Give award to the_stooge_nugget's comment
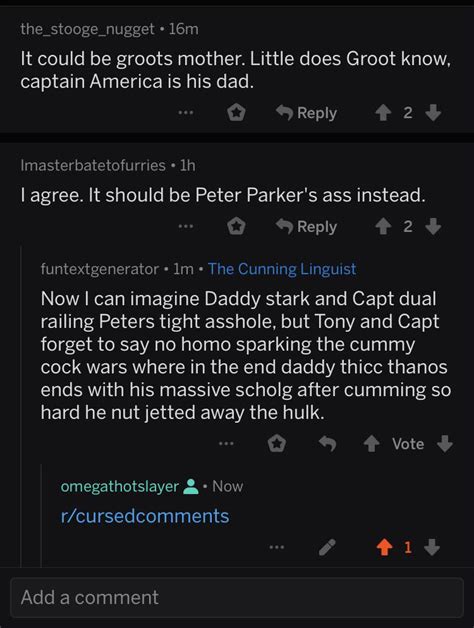The width and height of the screenshot is (474, 628). (236, 113)
